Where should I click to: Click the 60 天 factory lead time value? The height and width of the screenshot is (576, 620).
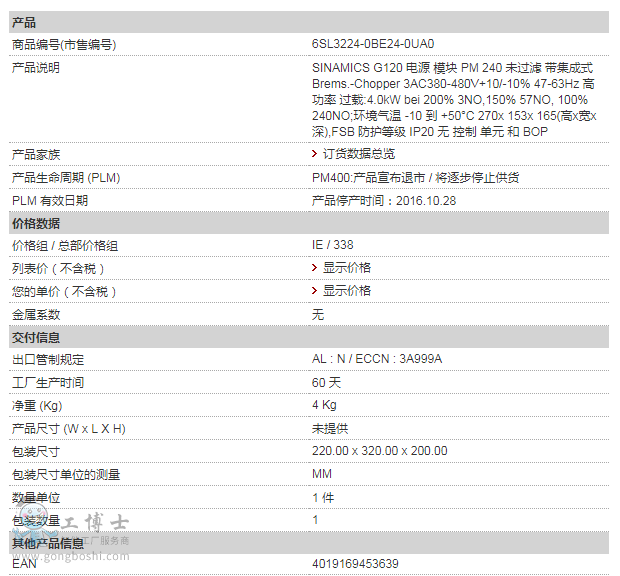pos(326,382)
